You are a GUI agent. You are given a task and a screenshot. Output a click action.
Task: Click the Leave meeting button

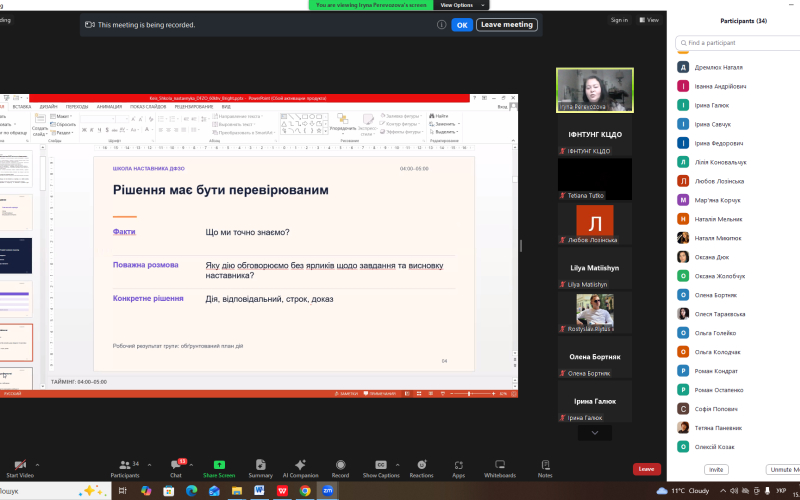pos(507,24)
